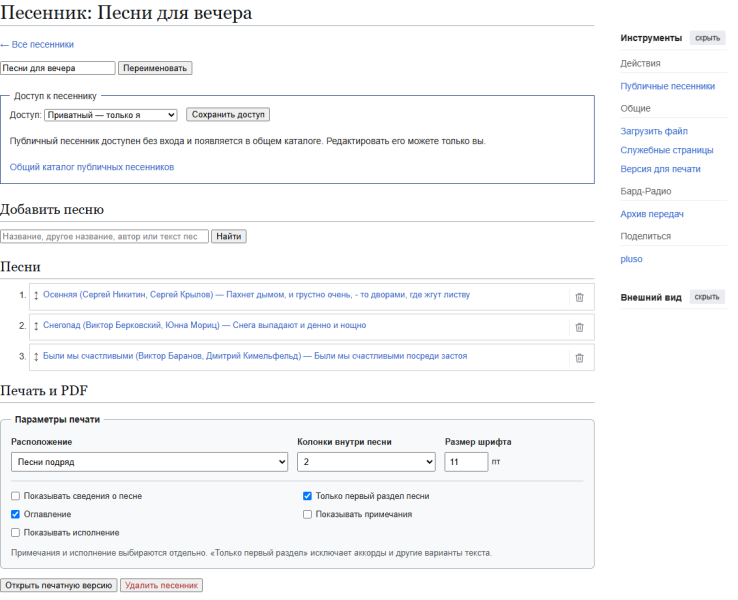Grab reorder handle of Были мы счастливыми

36,356
